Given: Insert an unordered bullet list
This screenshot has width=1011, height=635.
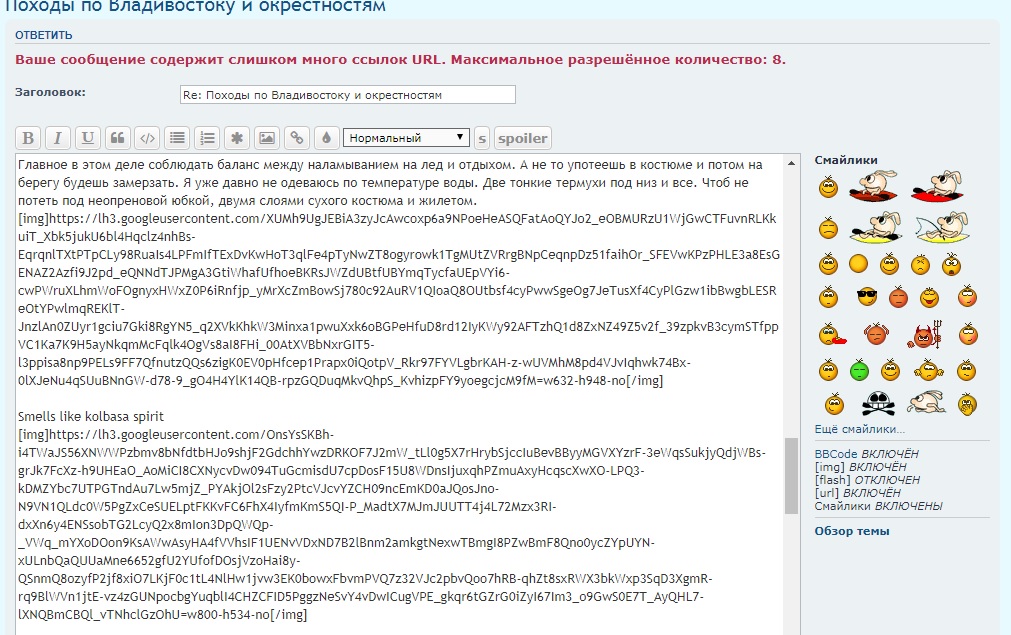Looking at the screenshot, I should pos(177,138).
